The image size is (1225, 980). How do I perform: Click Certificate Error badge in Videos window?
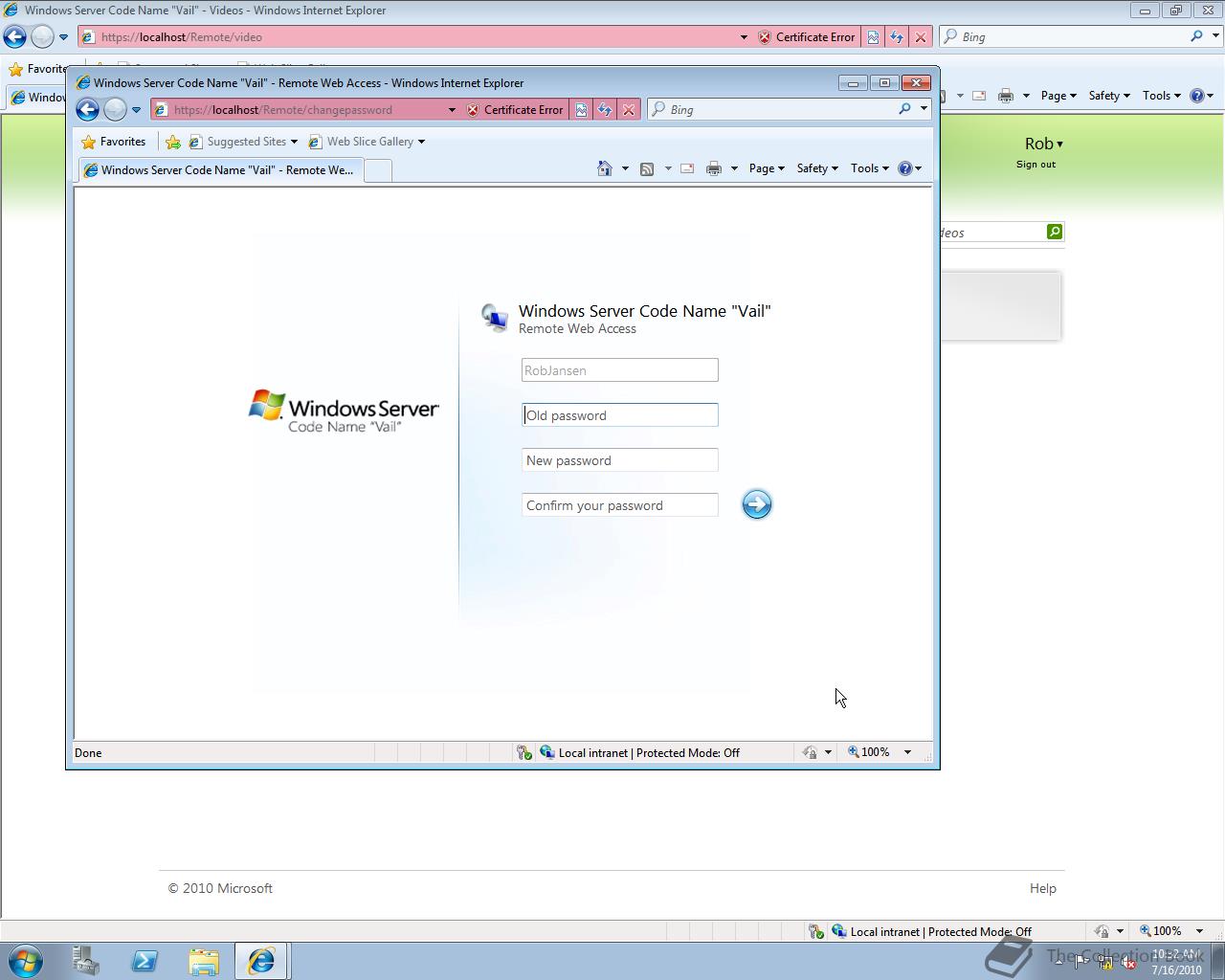(807, 37)
